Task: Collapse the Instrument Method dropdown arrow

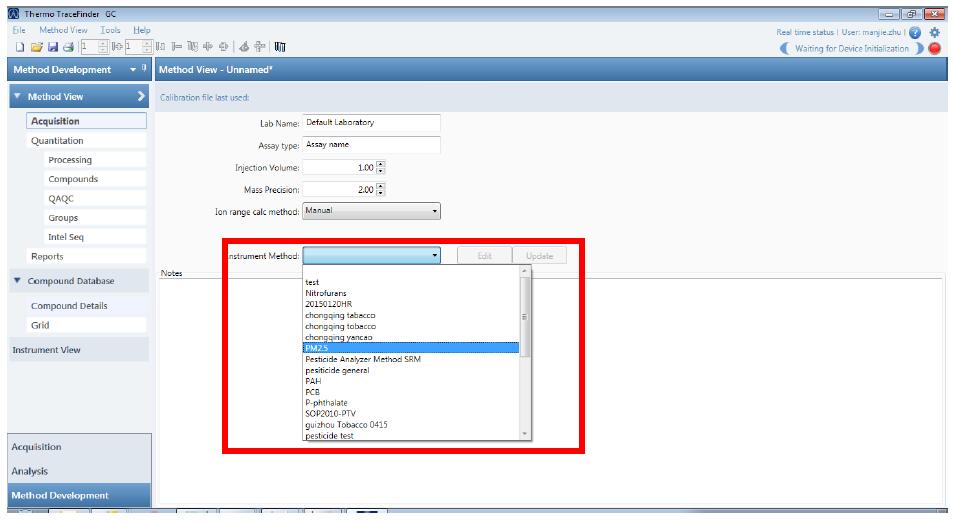Action: point(434,256)
